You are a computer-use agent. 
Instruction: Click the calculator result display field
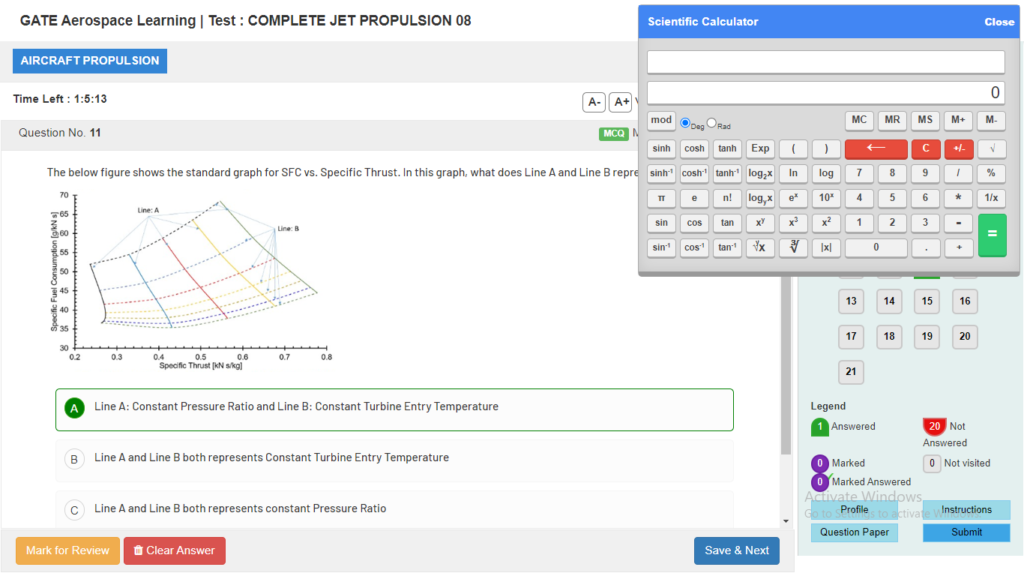coord(825,93)
